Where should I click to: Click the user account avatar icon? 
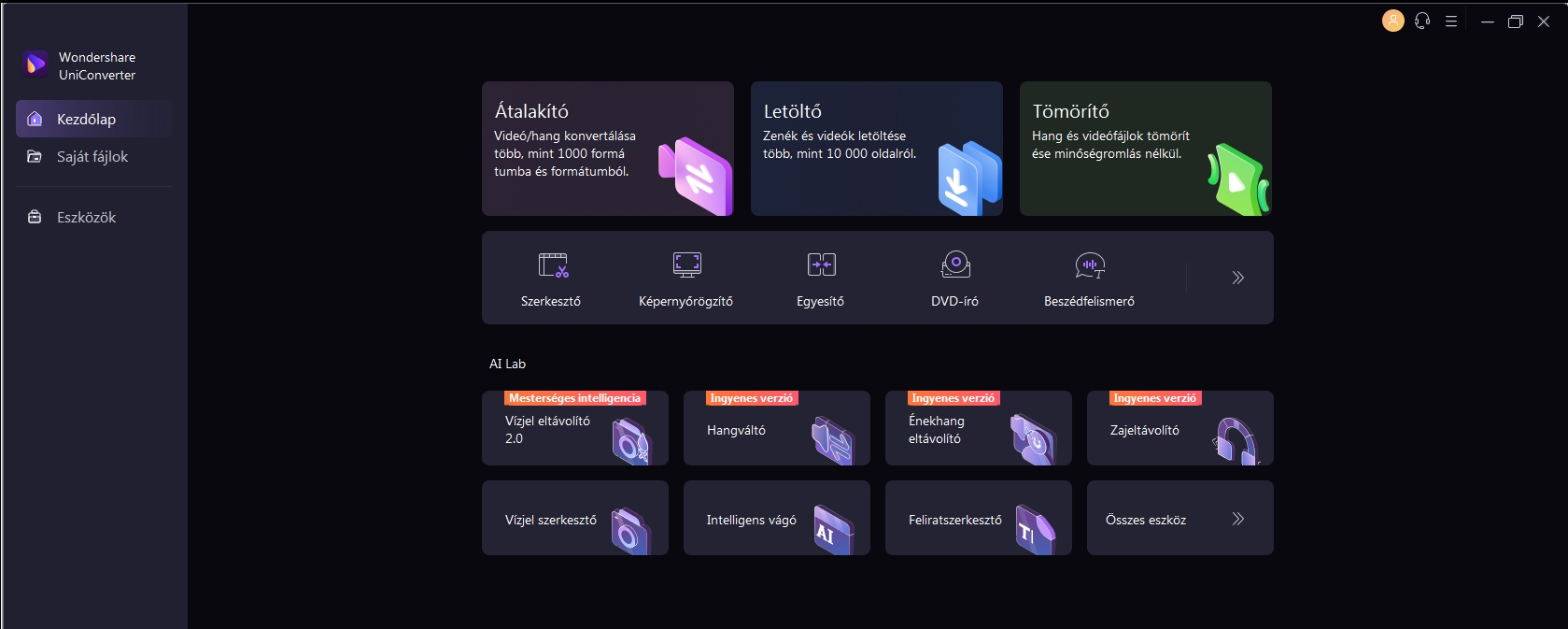tap(1392, 21)
